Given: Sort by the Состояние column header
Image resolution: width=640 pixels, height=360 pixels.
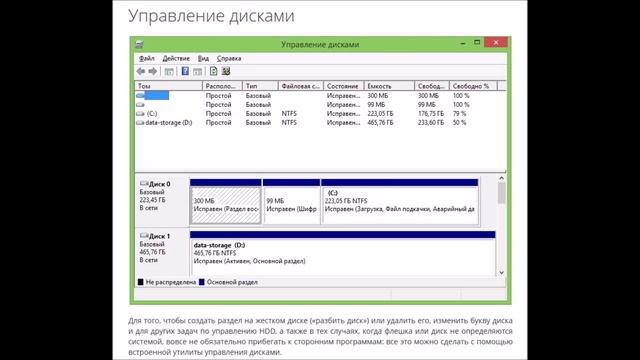Looking at the screenshot, I should point(344,86).
